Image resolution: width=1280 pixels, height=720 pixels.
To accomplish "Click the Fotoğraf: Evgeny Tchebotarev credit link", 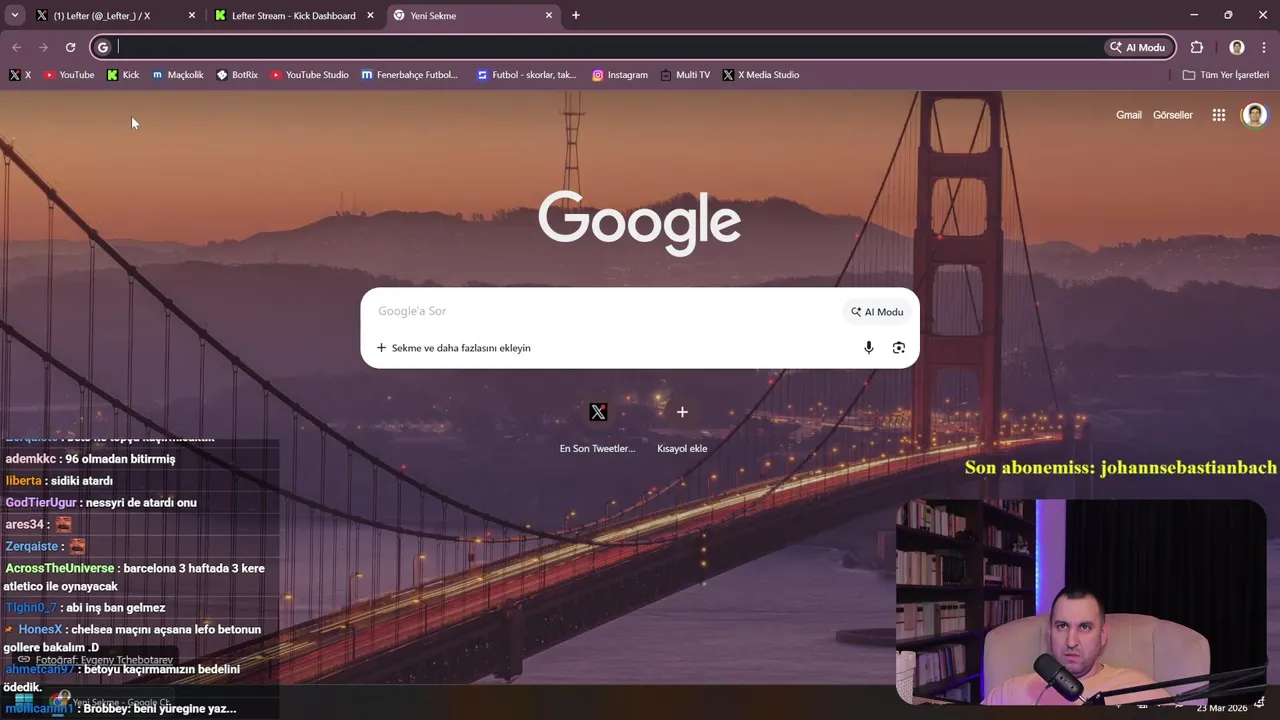I will tap(104, 660).
